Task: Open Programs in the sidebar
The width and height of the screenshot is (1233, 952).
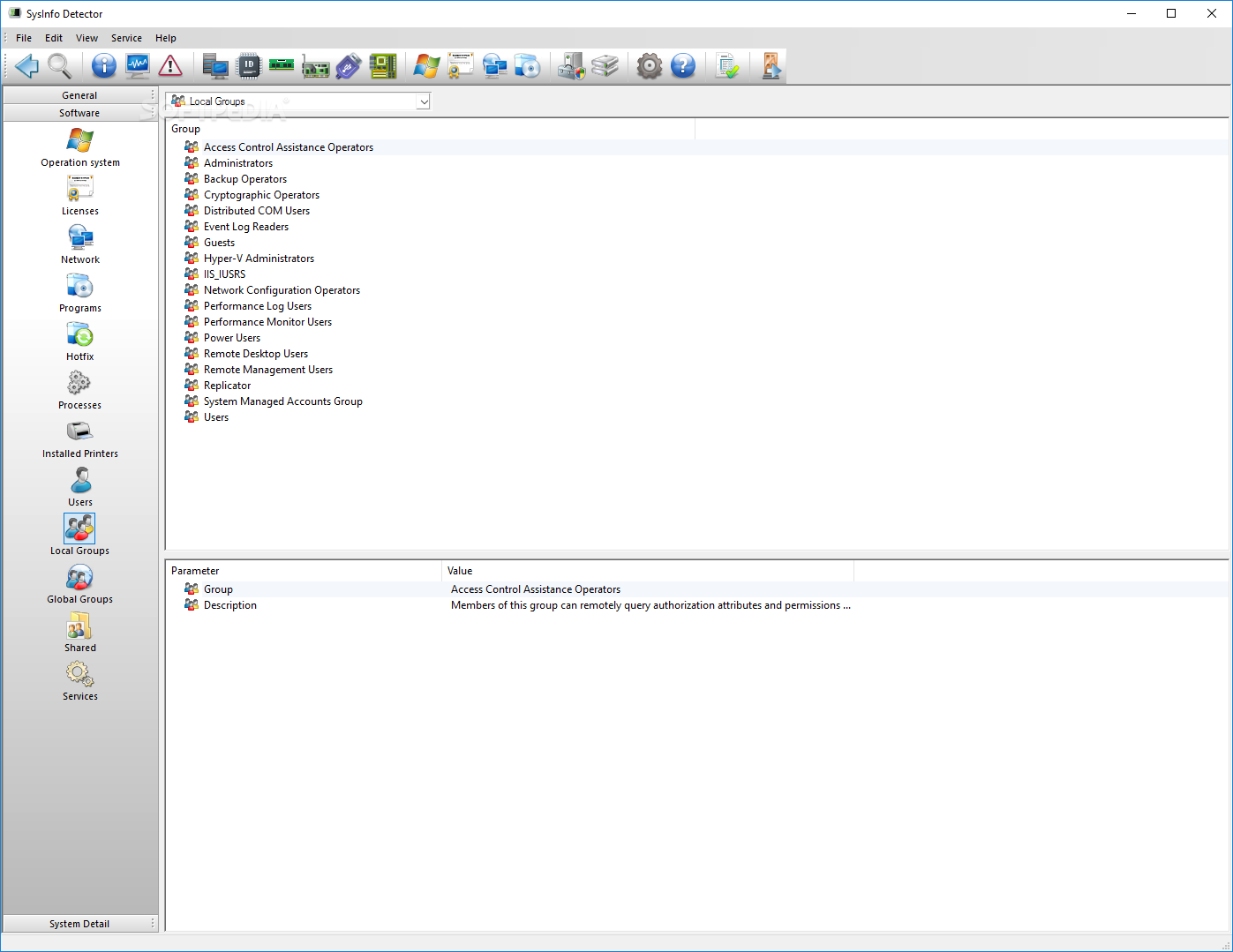Action: [80, 293]
